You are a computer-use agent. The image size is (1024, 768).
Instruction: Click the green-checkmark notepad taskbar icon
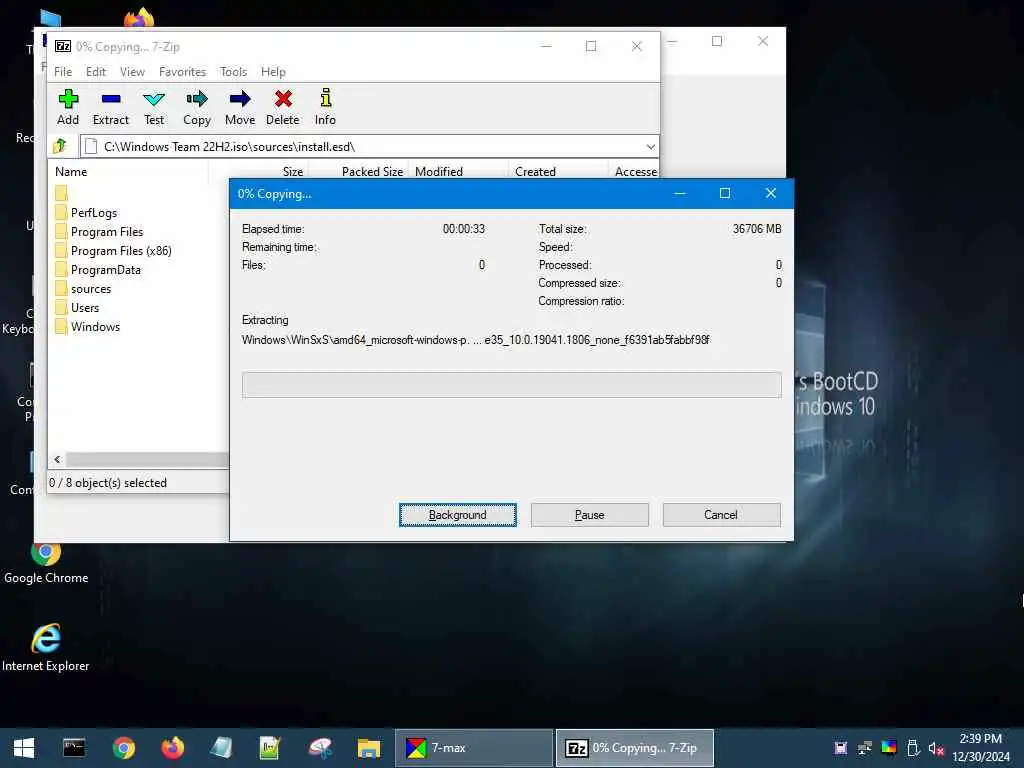point(270,748)
